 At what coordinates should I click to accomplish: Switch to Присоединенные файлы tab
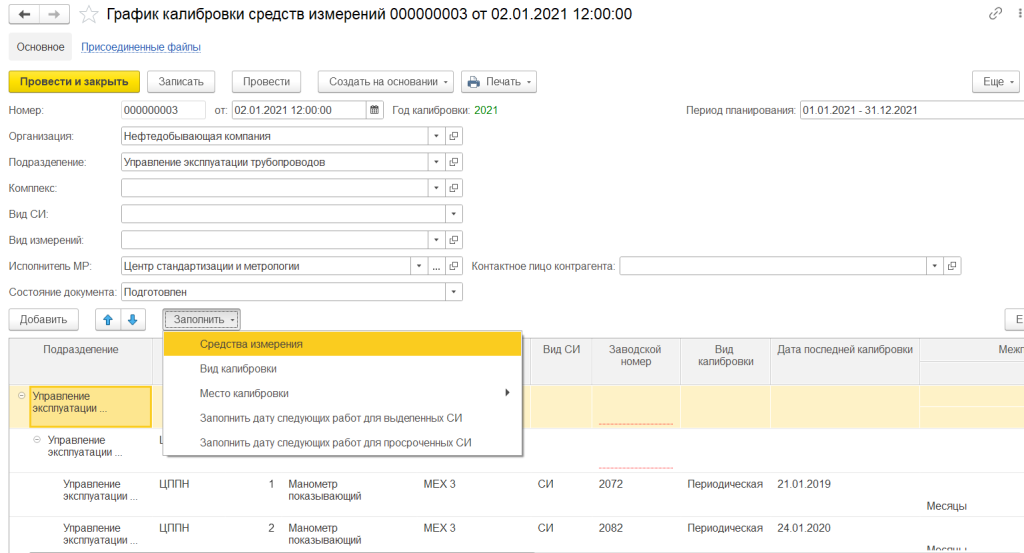[140, 47]
